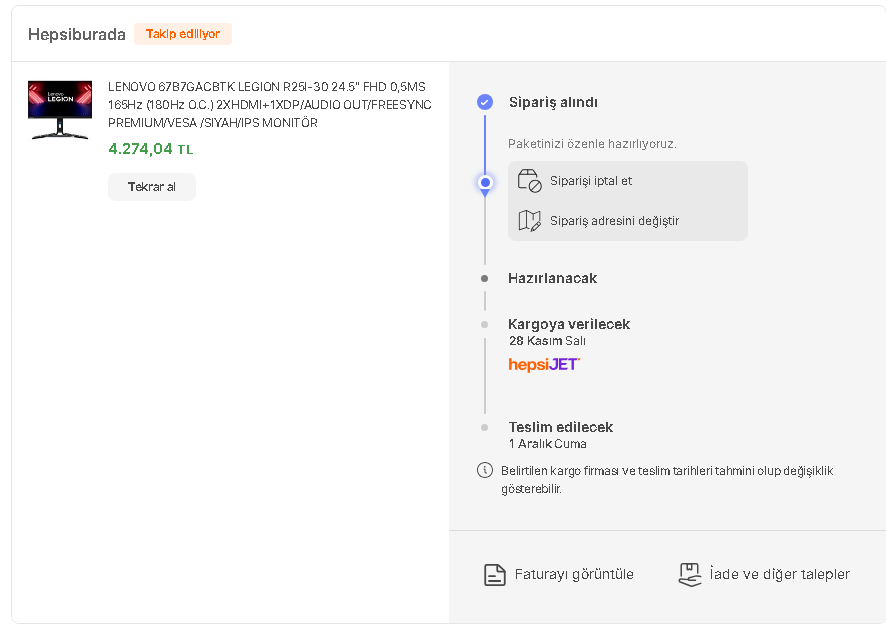Click the Kargoya verilecek step dot
This screenshot has width=886, height=630.
tap(485, 324)
